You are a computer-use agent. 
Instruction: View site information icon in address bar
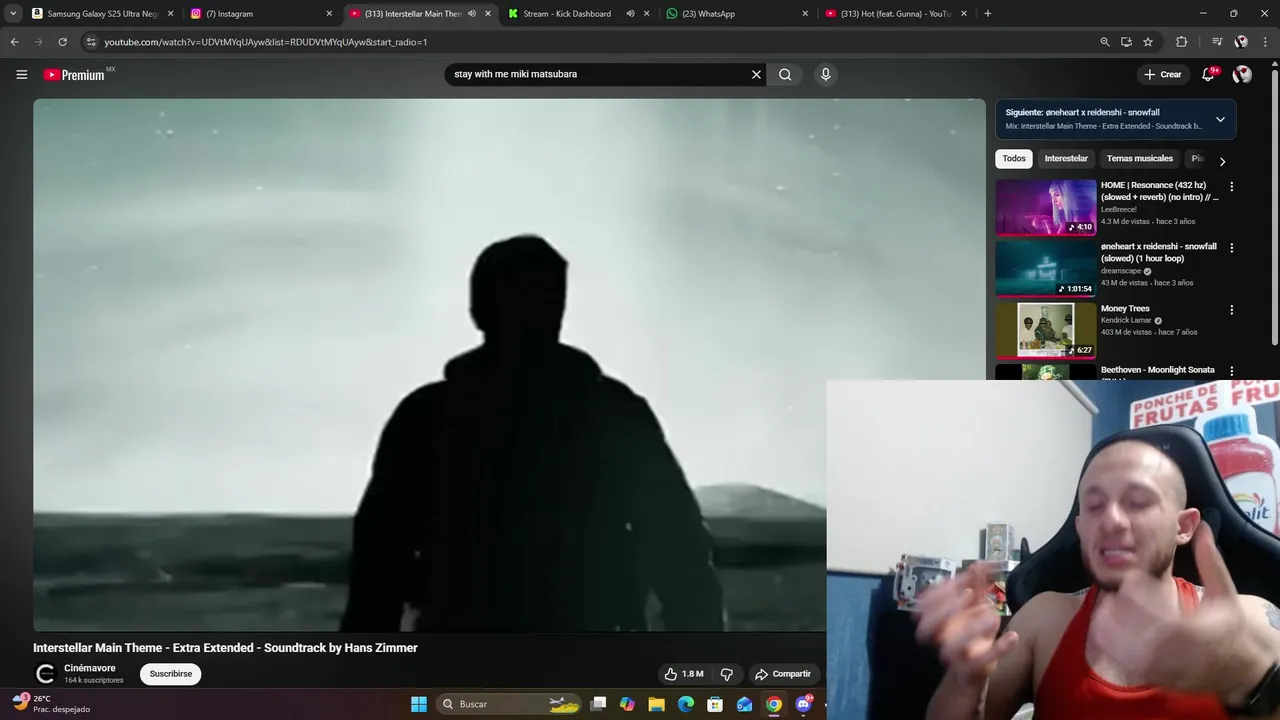91,42
